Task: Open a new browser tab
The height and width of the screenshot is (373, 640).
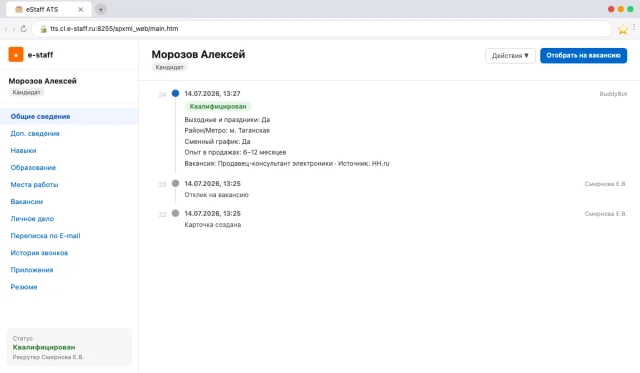Action: pos(101,9)
